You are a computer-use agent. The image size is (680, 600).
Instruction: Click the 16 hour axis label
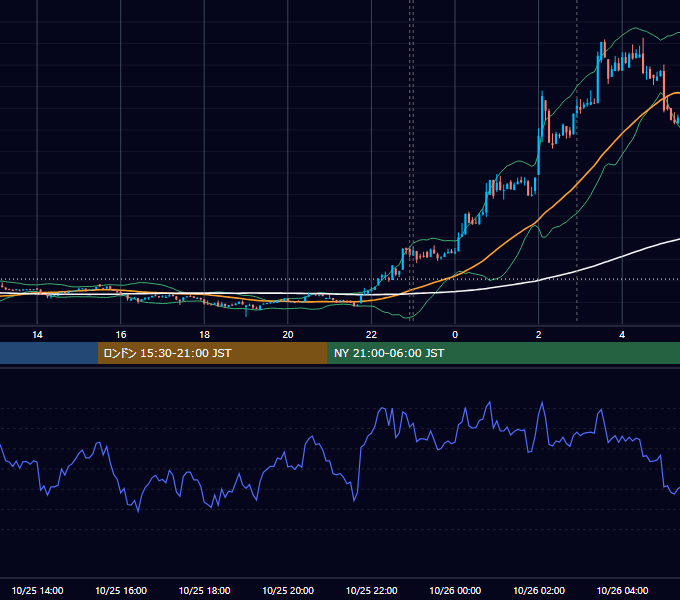[x=121, y=335]
